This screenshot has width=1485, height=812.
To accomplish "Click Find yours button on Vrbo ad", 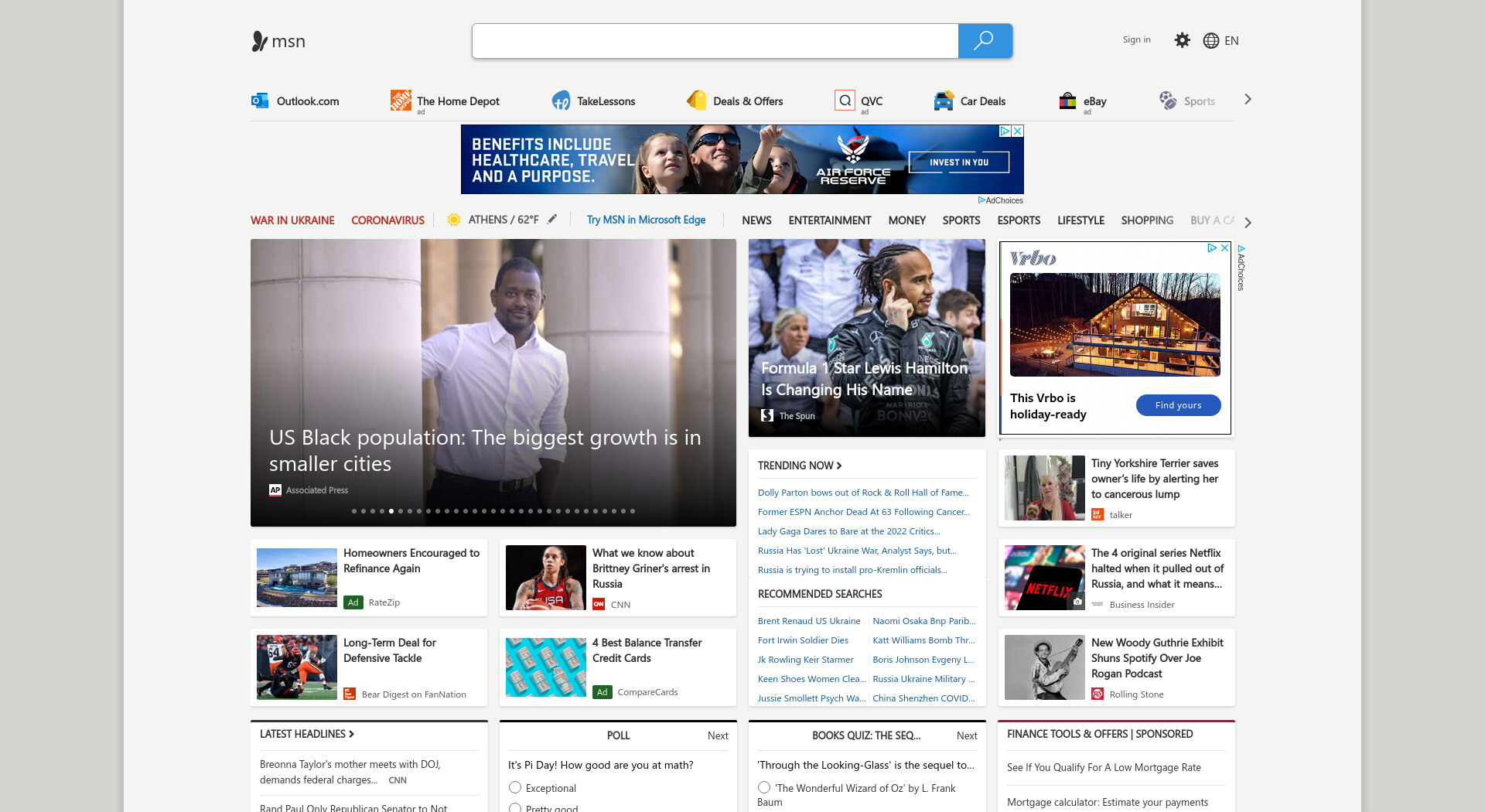I will [1178, 405].
